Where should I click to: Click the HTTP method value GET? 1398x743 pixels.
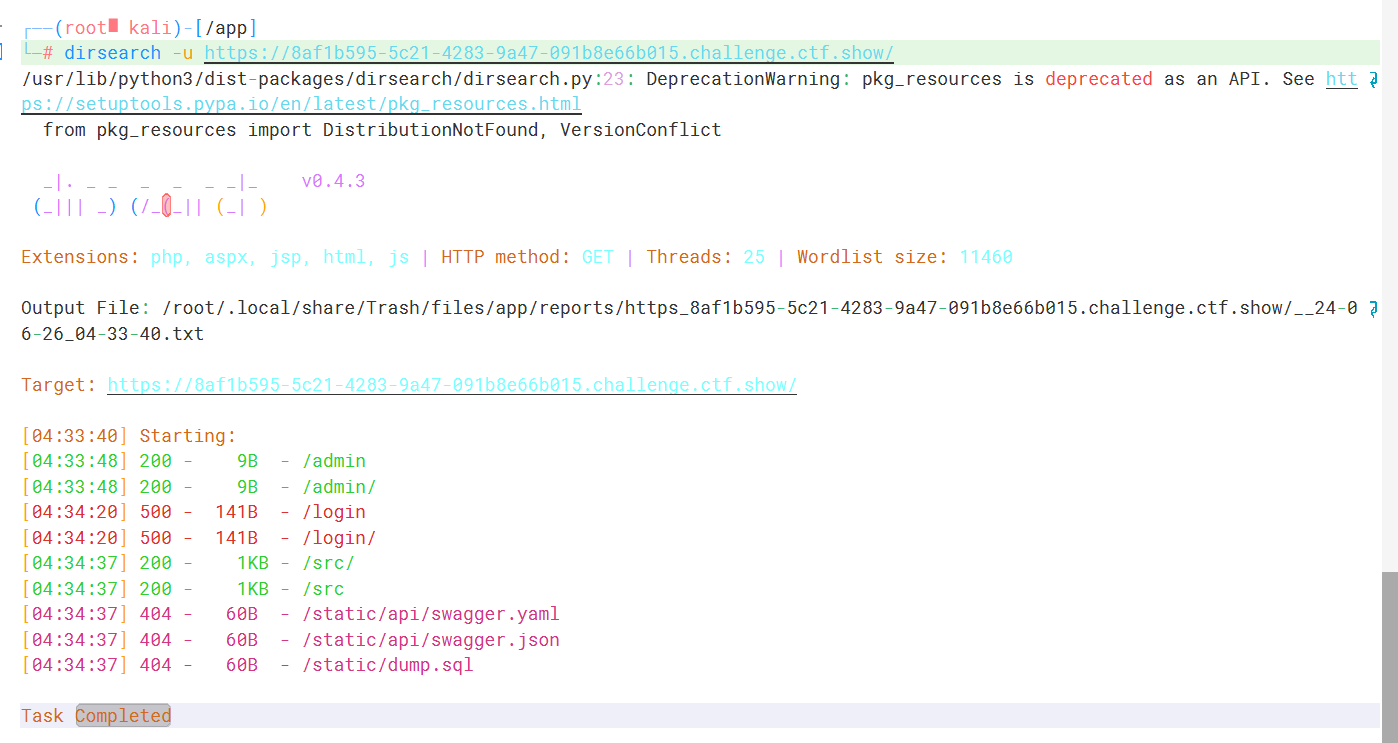click(598, 257)
